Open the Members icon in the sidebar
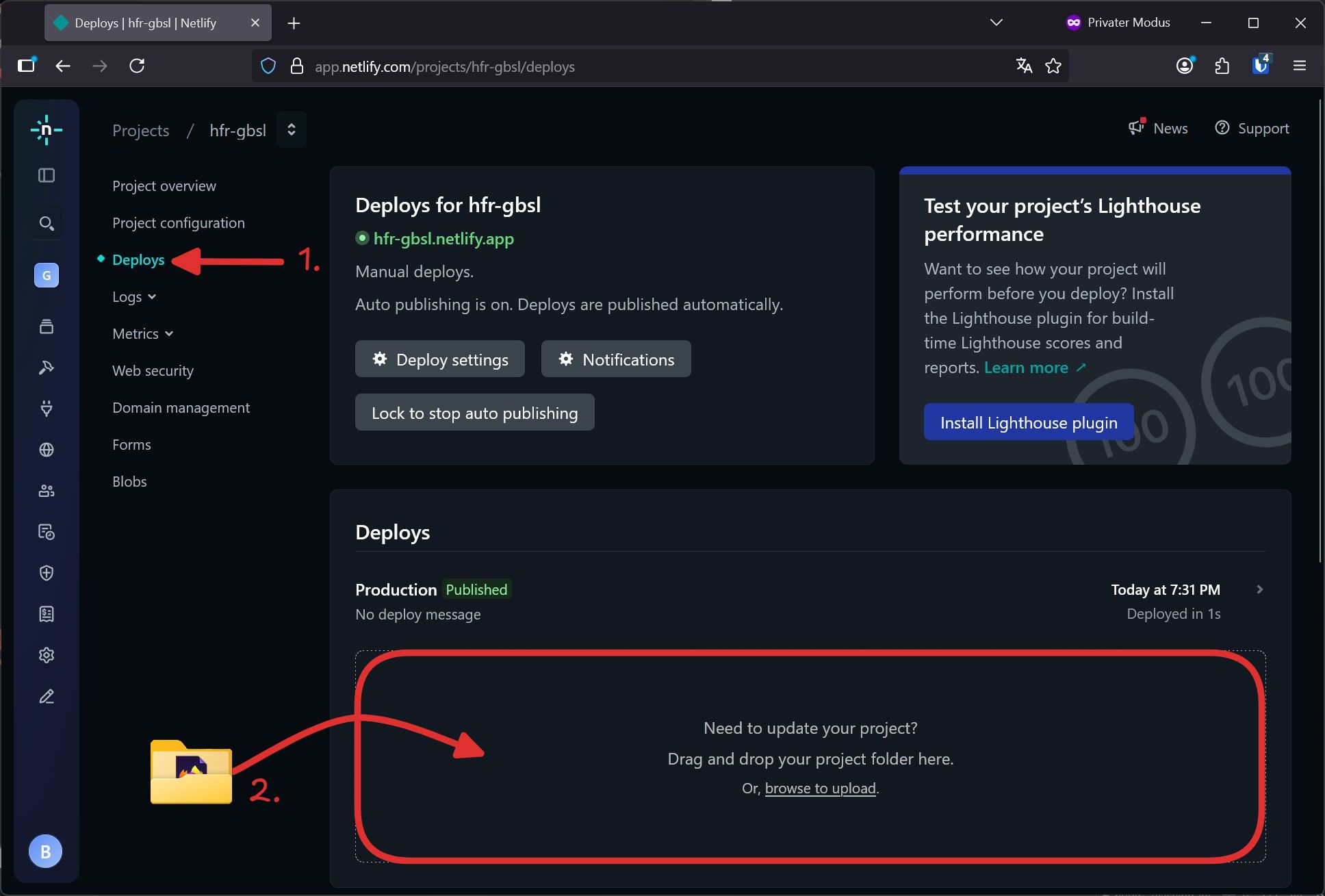This screenshot has width=1325, height=896. click(x=46, y=491)
